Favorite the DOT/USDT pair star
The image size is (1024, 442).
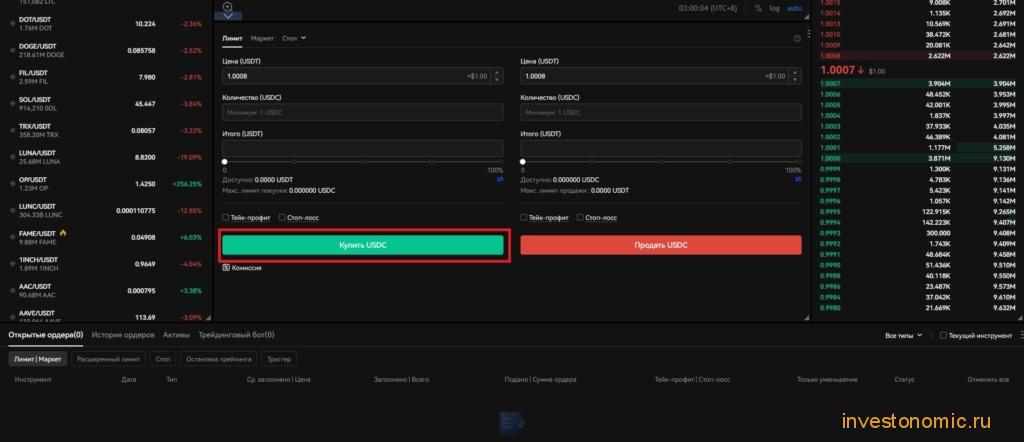click(12, 24)
